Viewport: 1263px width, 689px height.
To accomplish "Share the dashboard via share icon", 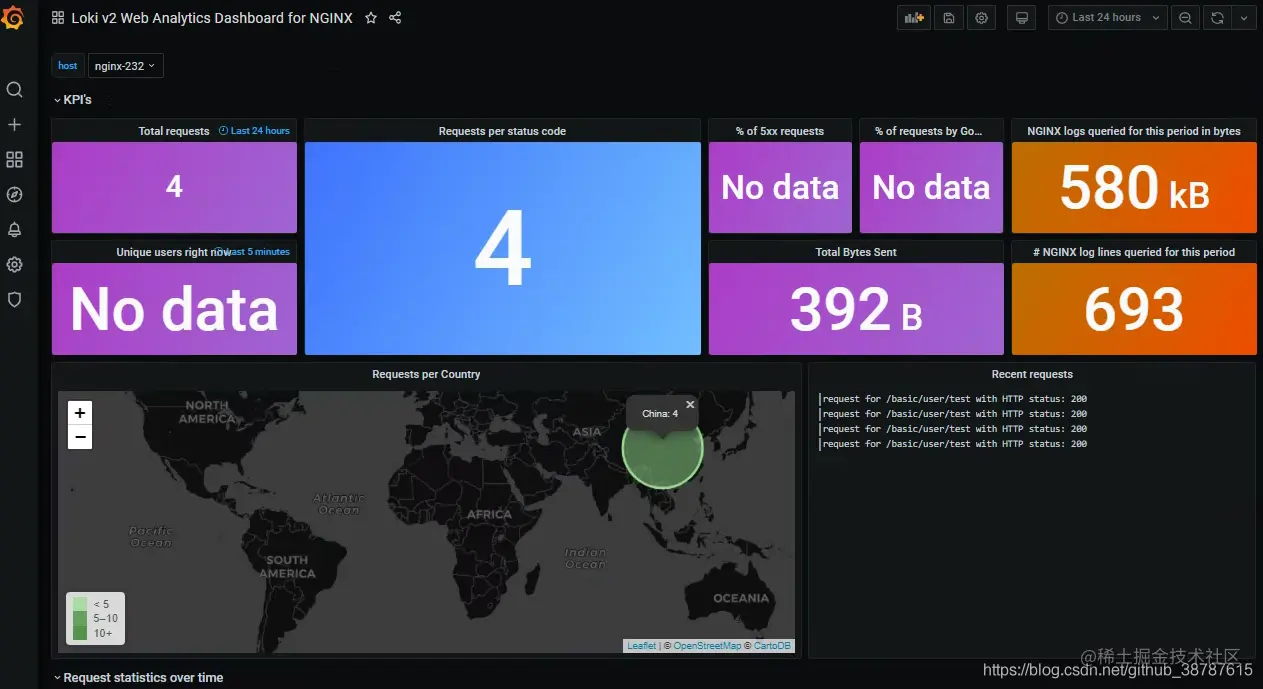I will point(395,18).
